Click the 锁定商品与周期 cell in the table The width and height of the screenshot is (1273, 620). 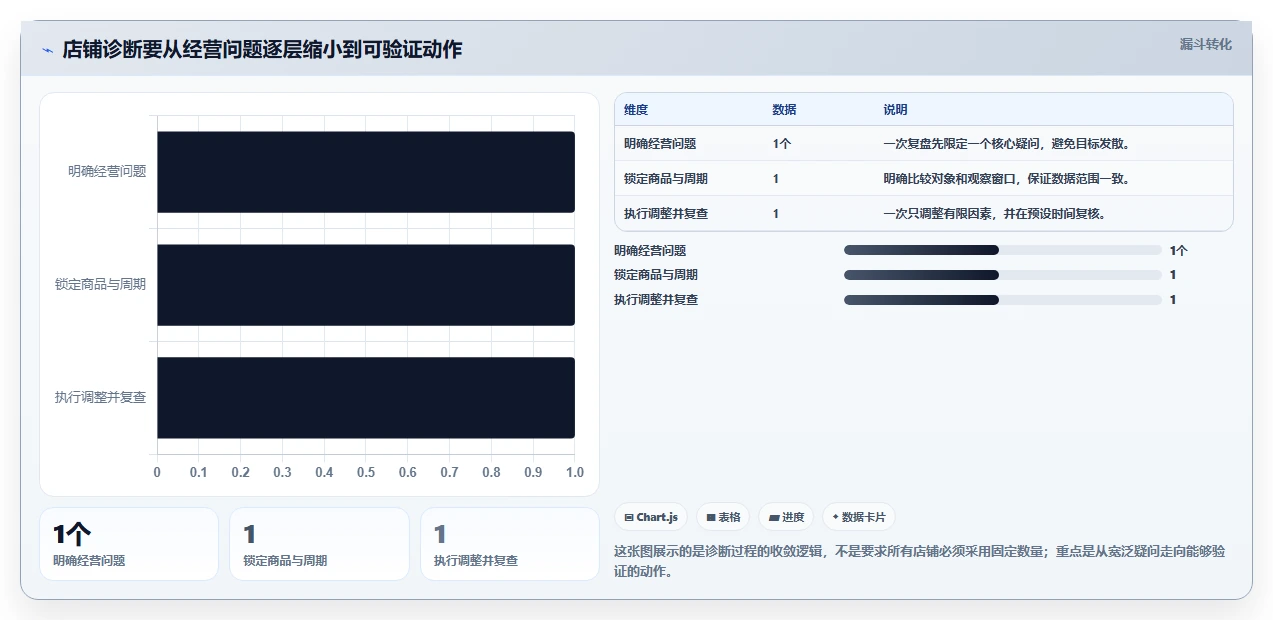(x=666, y=179)
